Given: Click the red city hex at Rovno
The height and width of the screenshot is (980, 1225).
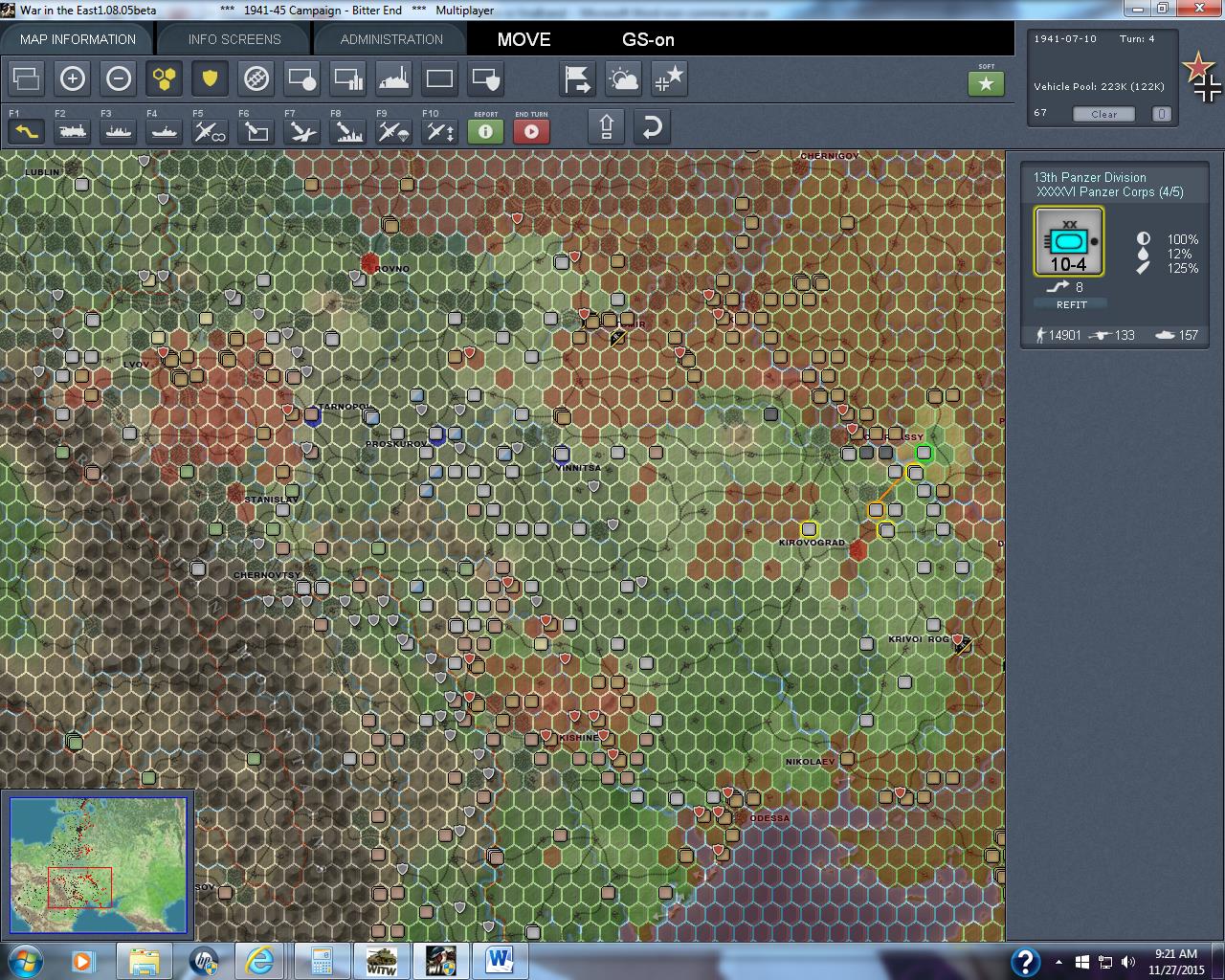Looking at the screenshot, I should coord(370,262).
